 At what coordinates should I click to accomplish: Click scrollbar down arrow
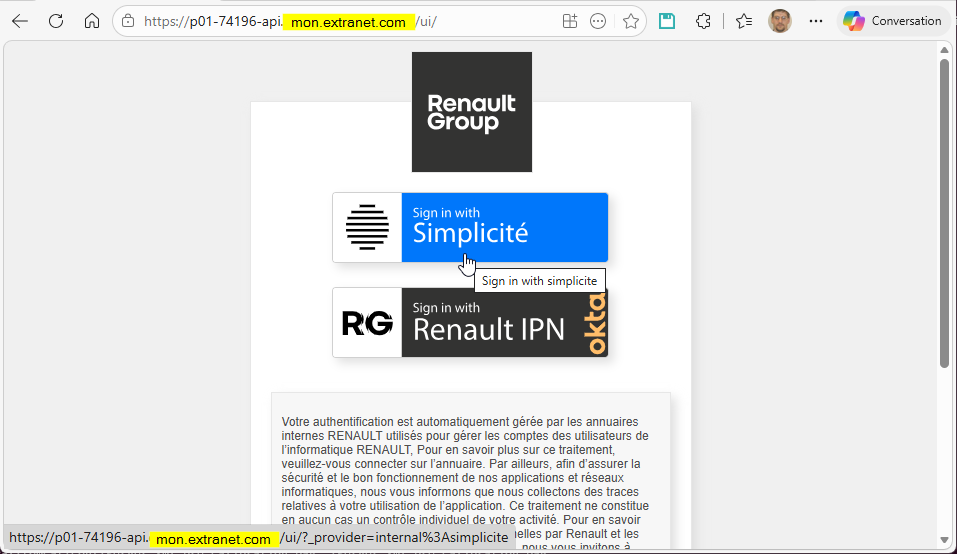(x=944, y=541)
